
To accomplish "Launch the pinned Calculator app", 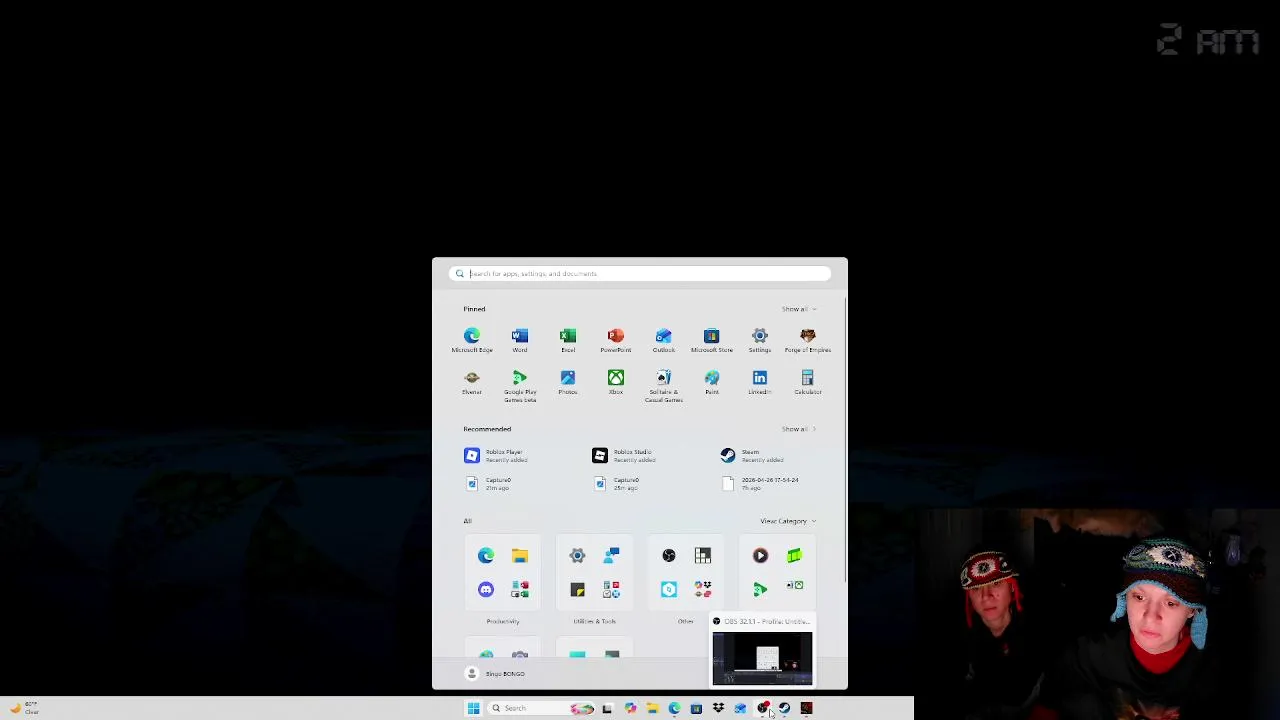I will (808, 382).
